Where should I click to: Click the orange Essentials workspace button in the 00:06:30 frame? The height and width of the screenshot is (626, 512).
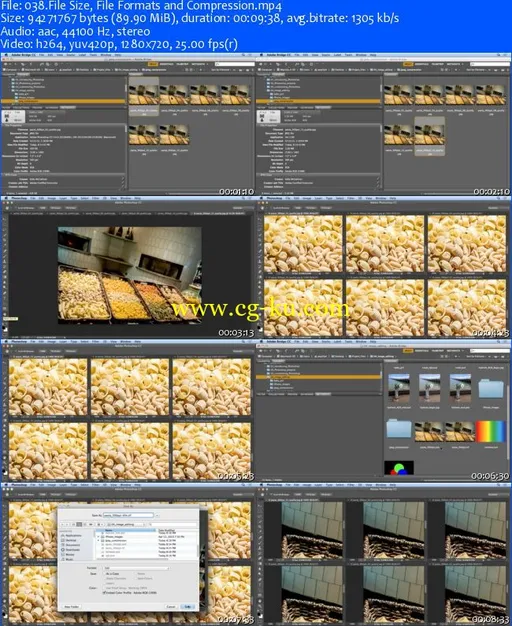pyautogui.click(x=408, y=351)
